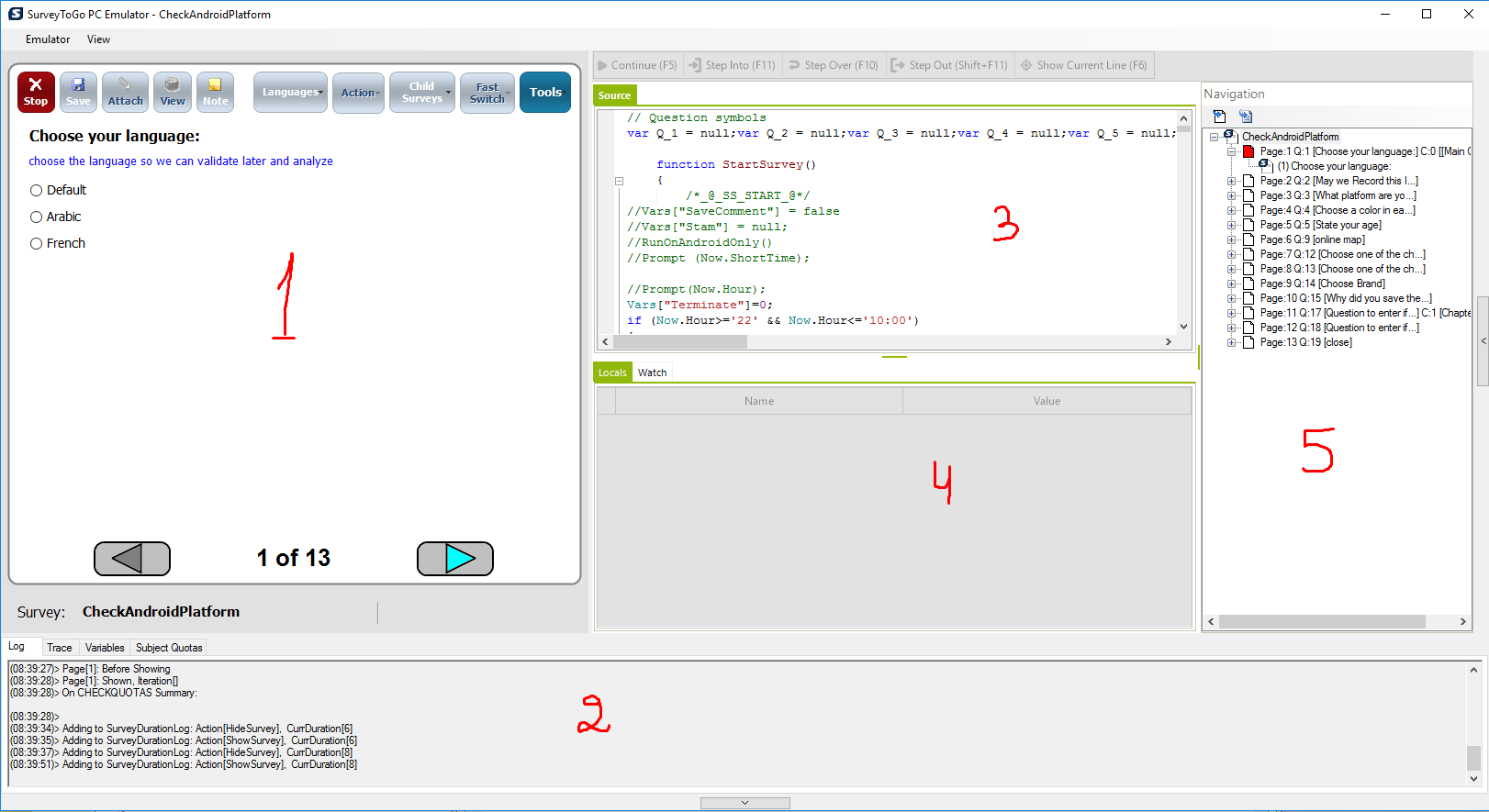This screenshot has width=1489, height=812.
Task: Click Step Over (F10) debug button
Action: pyautogui.click(x=834, y=65)
